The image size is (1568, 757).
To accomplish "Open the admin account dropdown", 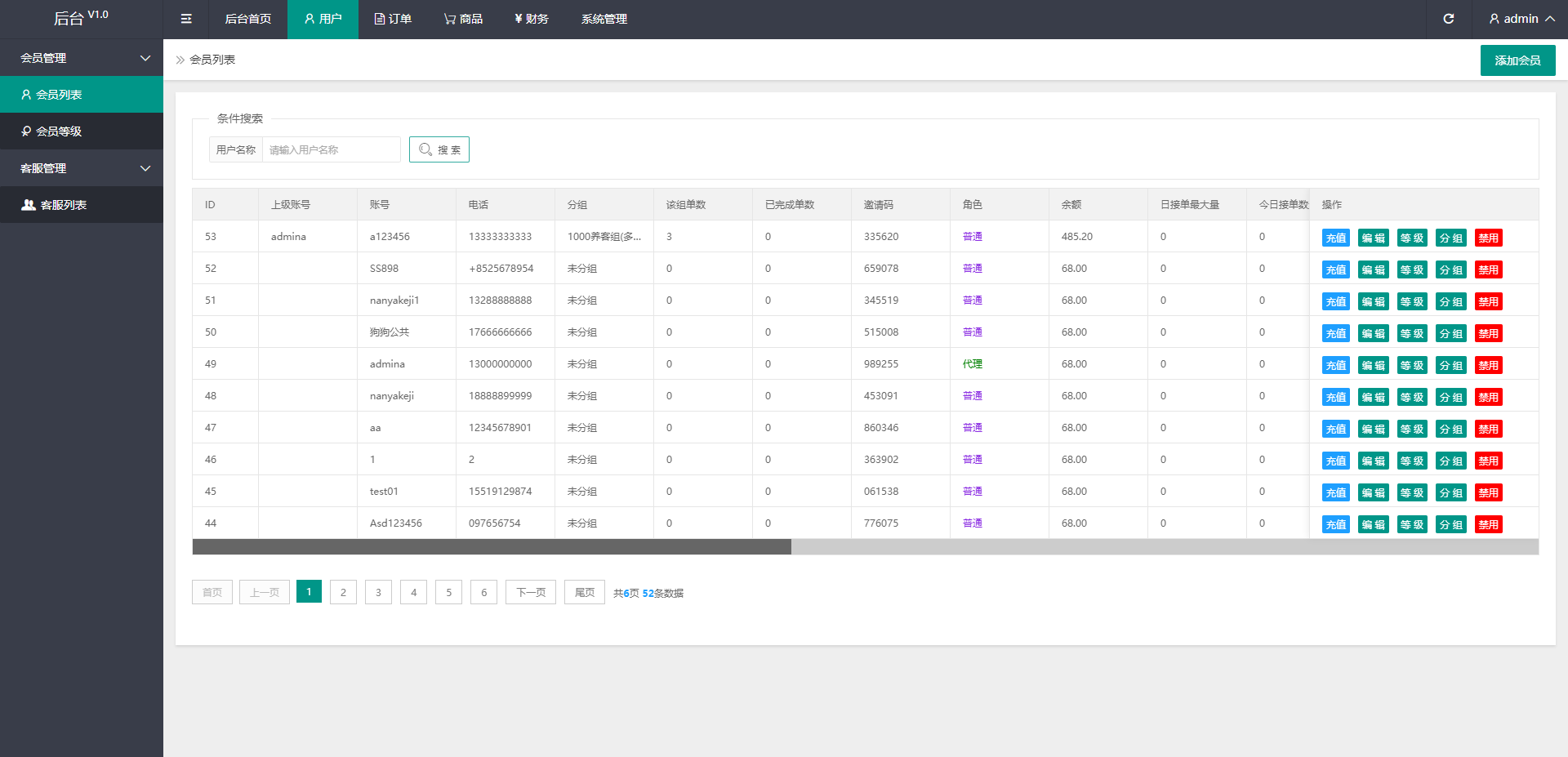I will (1521, 19).
